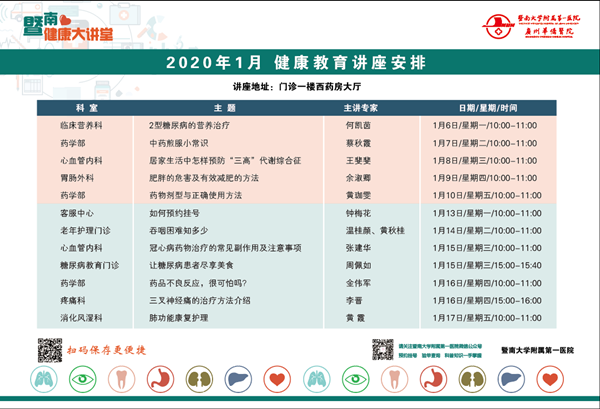Select the topic about 三高 代谢综合征
This screenshot has width=600, height=409.
coord(225,161)
